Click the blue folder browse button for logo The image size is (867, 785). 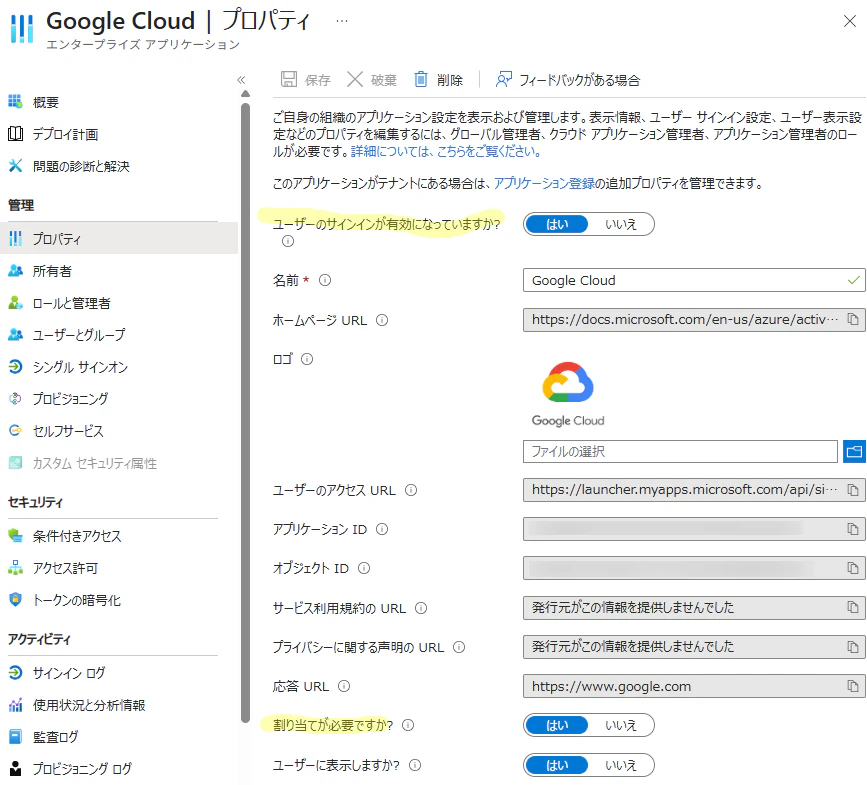(x=854, y=452)
